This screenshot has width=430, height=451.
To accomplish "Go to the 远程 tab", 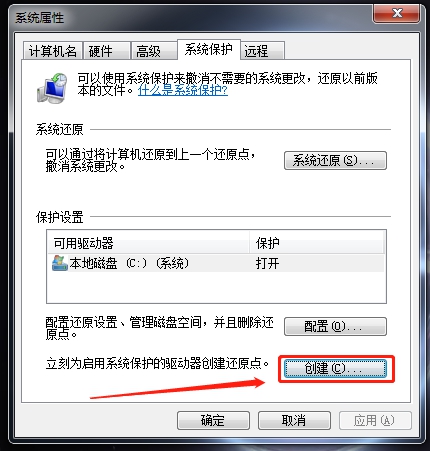I will [262, 51].
